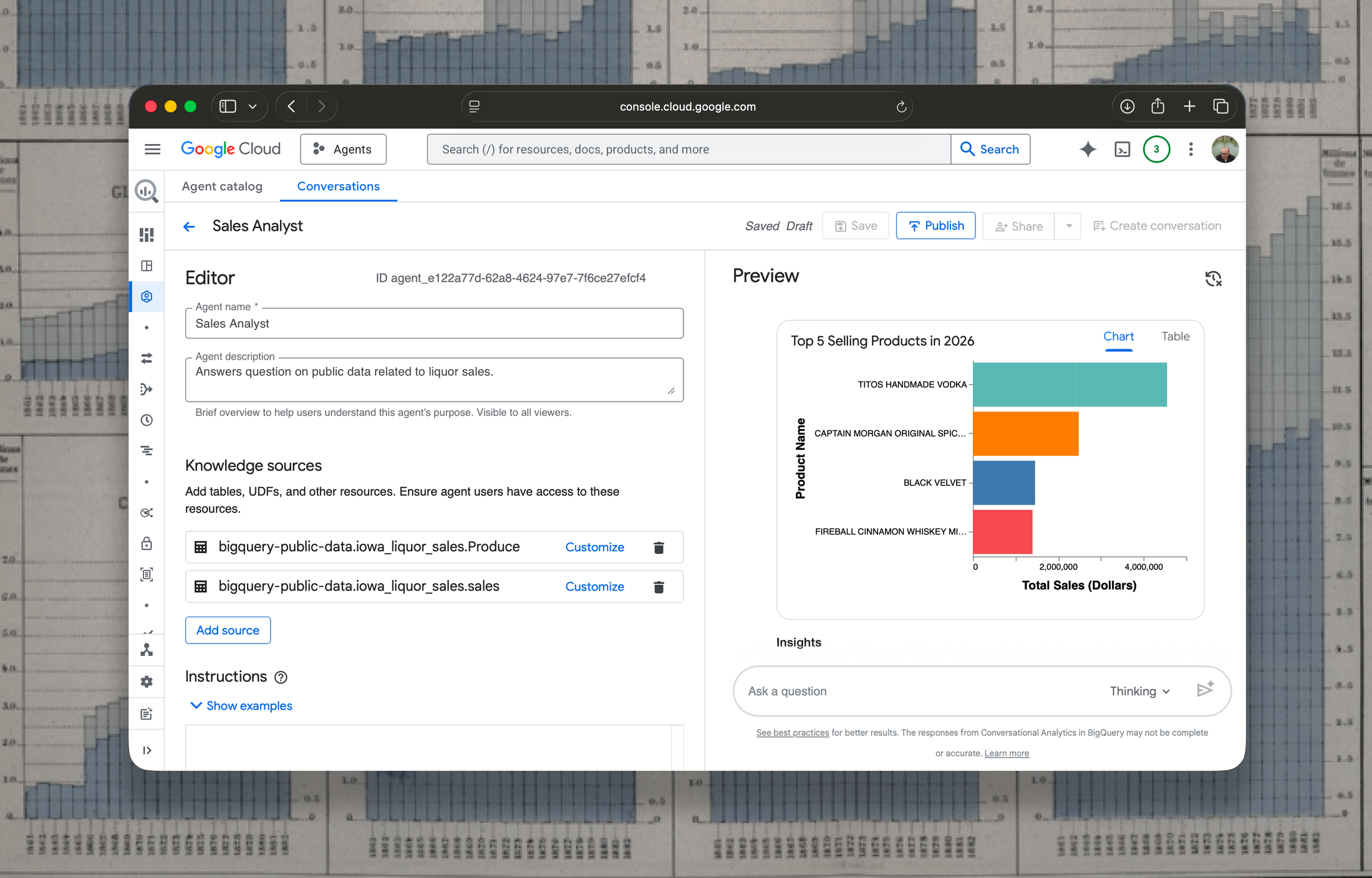Open the agents icon highlighted in sidebar
The width and height of the screenshot is (1372, 878).
point(147,296)
